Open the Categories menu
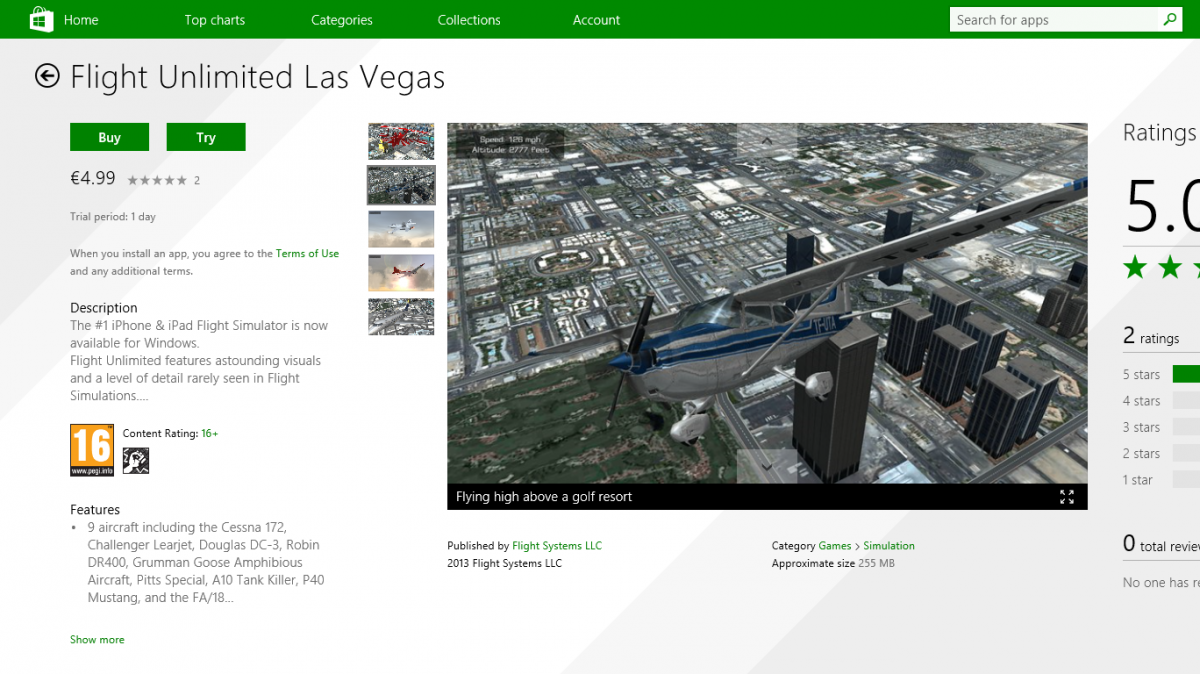The width and height of the screenshot is (1200, 674). (x=342, y=20)
